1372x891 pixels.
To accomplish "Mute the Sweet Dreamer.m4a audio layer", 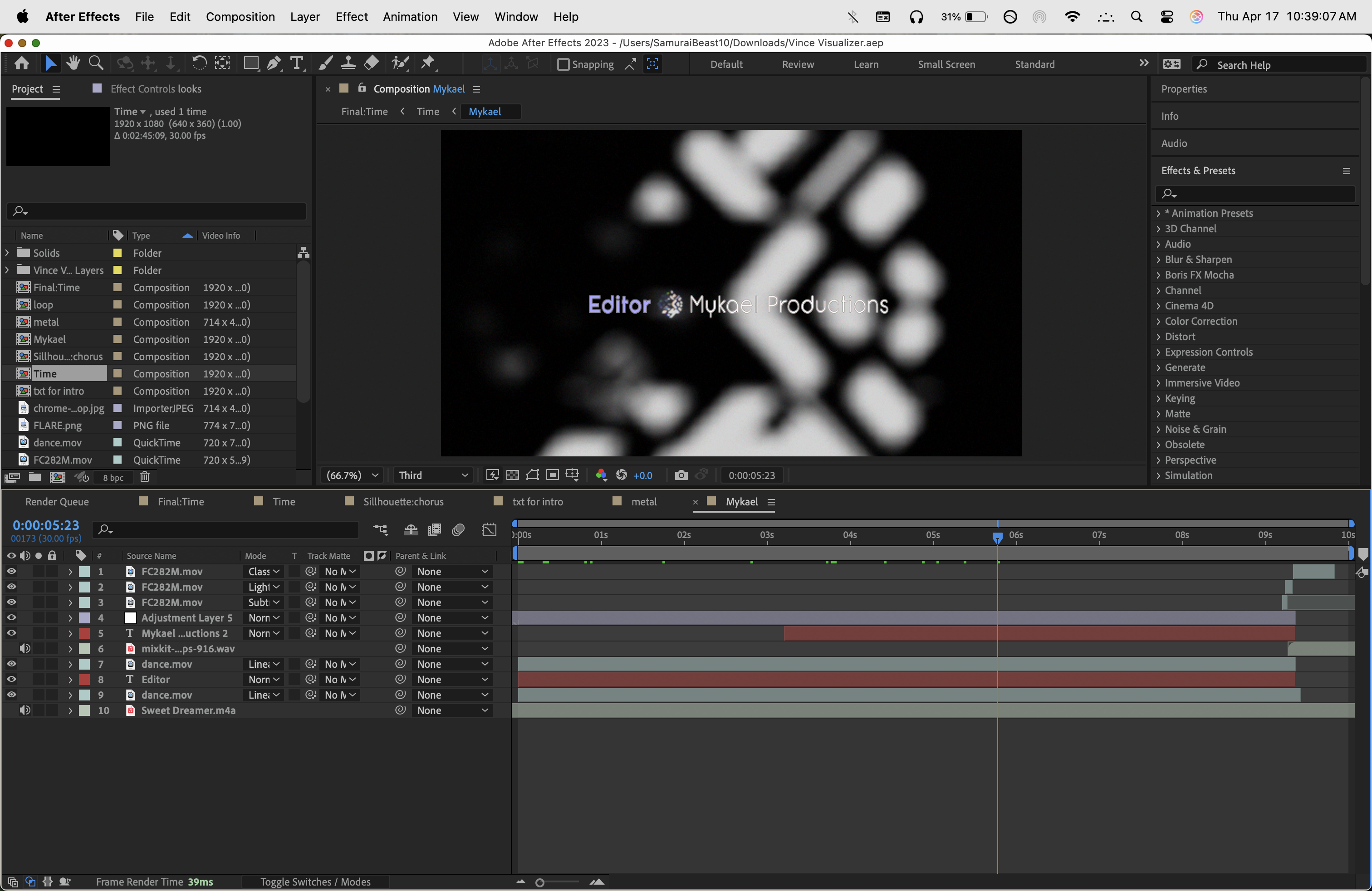I will coord(25,710).
